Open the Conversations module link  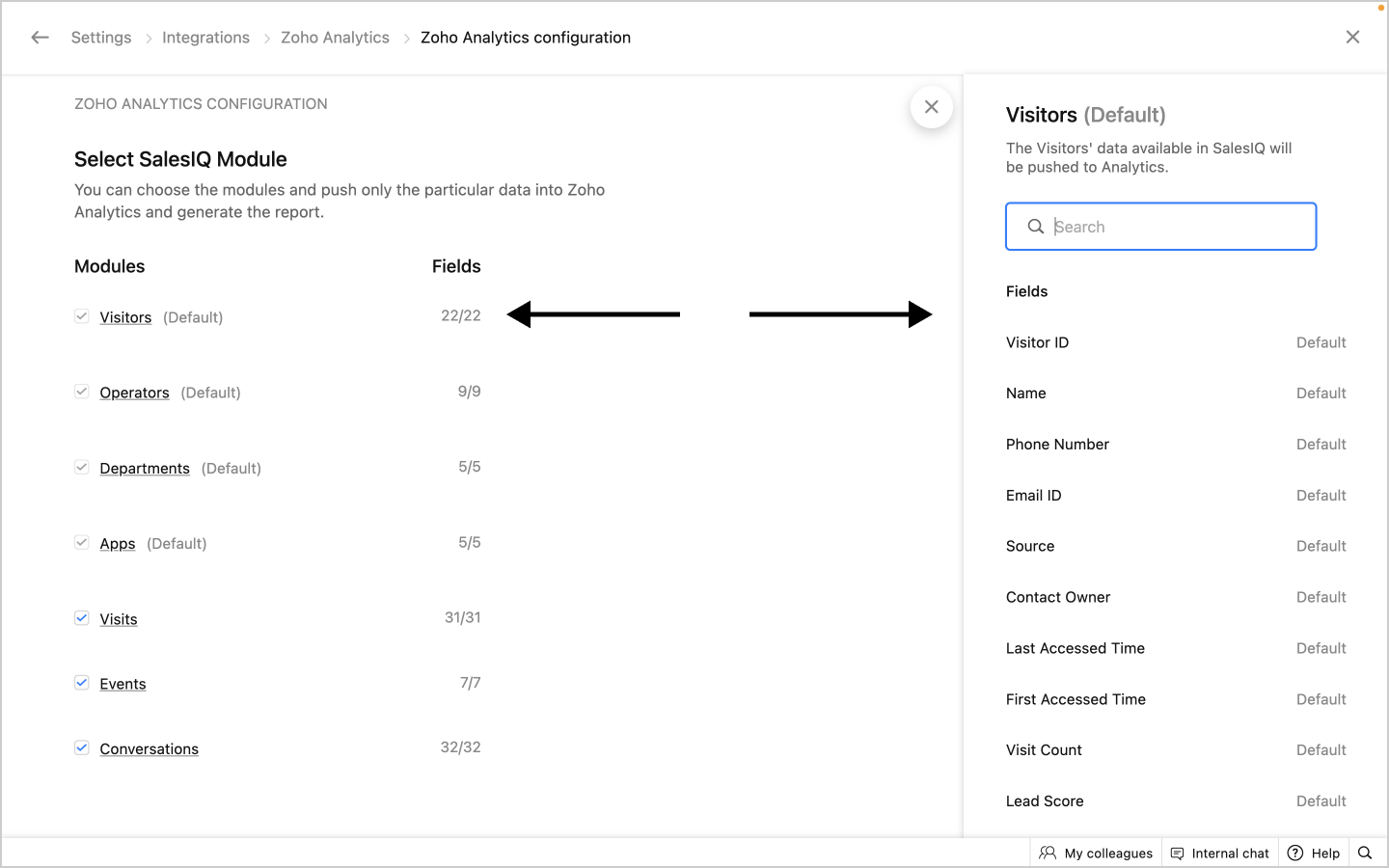[149, 749]
